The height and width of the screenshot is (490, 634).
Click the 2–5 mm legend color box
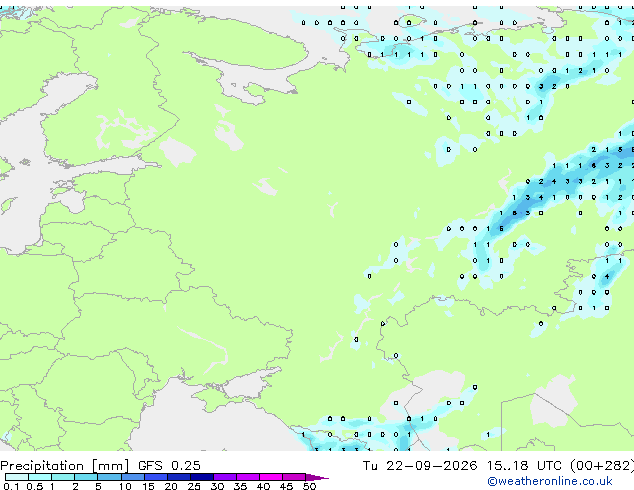(x=86, y=477)
